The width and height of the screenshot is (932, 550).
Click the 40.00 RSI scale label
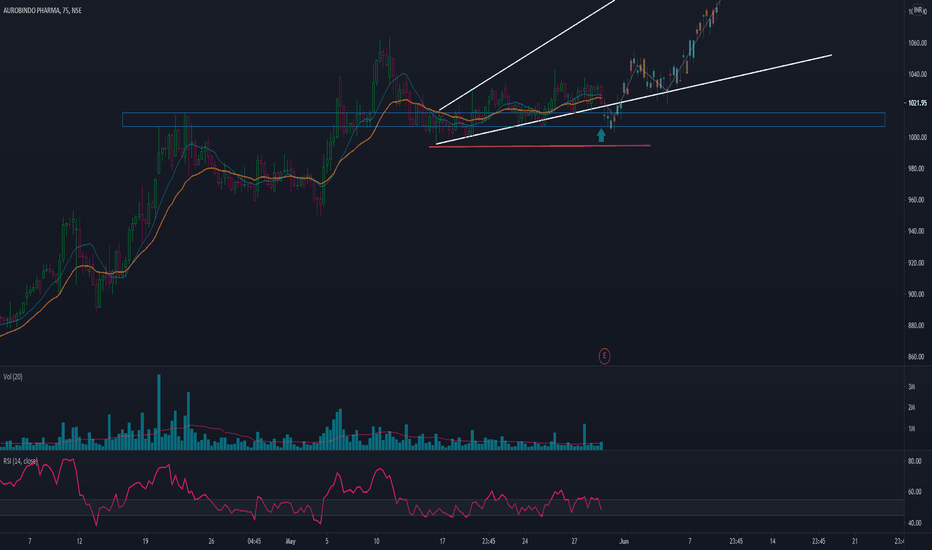(915, 523)
